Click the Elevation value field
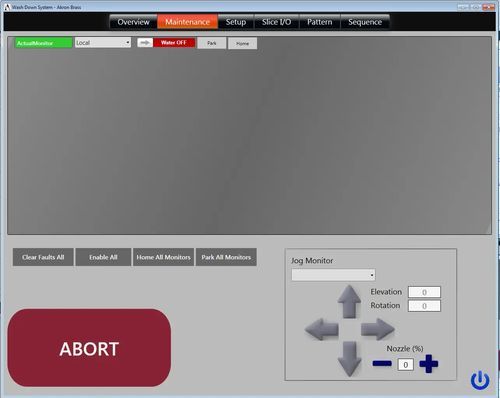This screenshot has width=500, height=398. [x=424, y=292]
